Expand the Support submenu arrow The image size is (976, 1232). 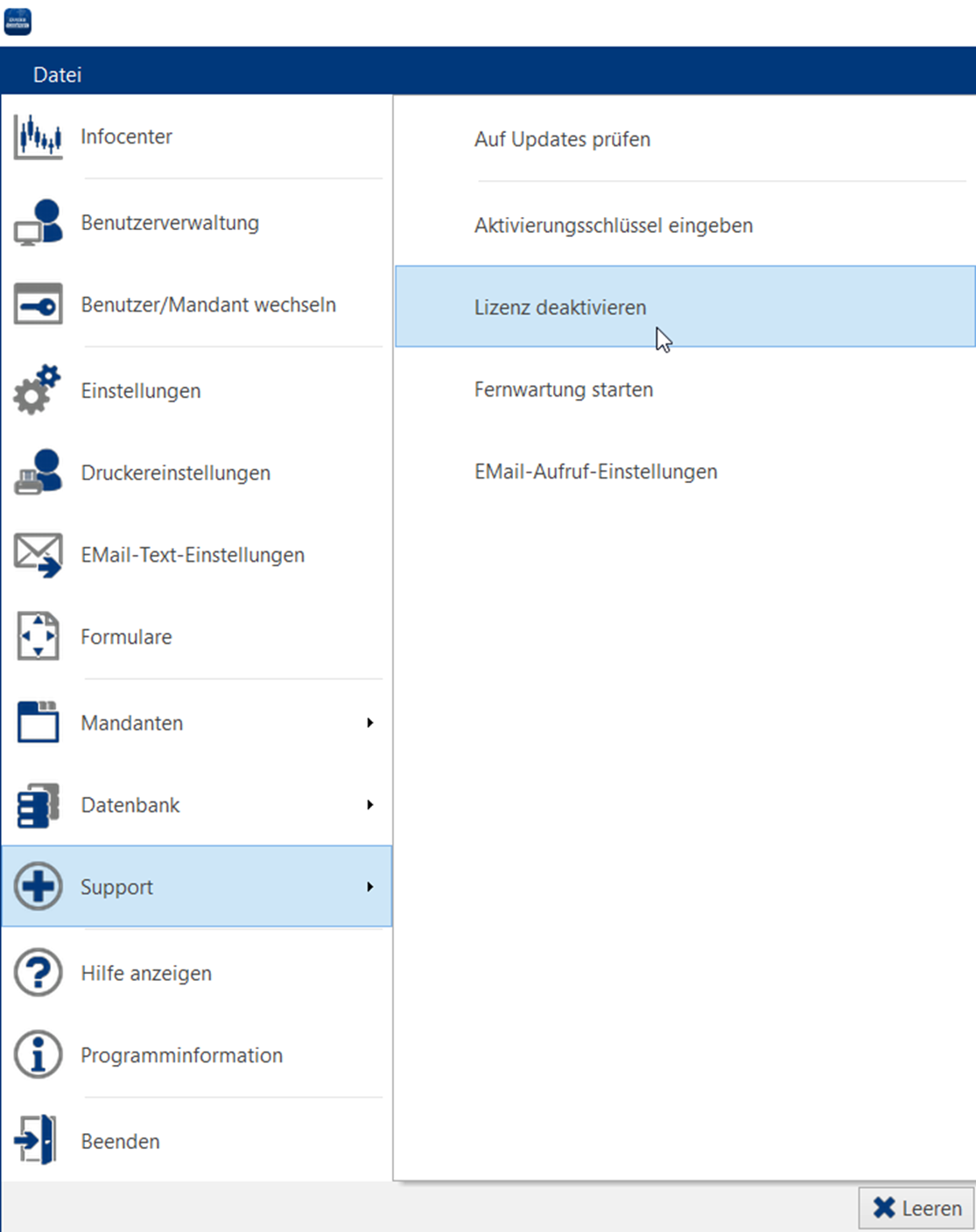point(370,887)
